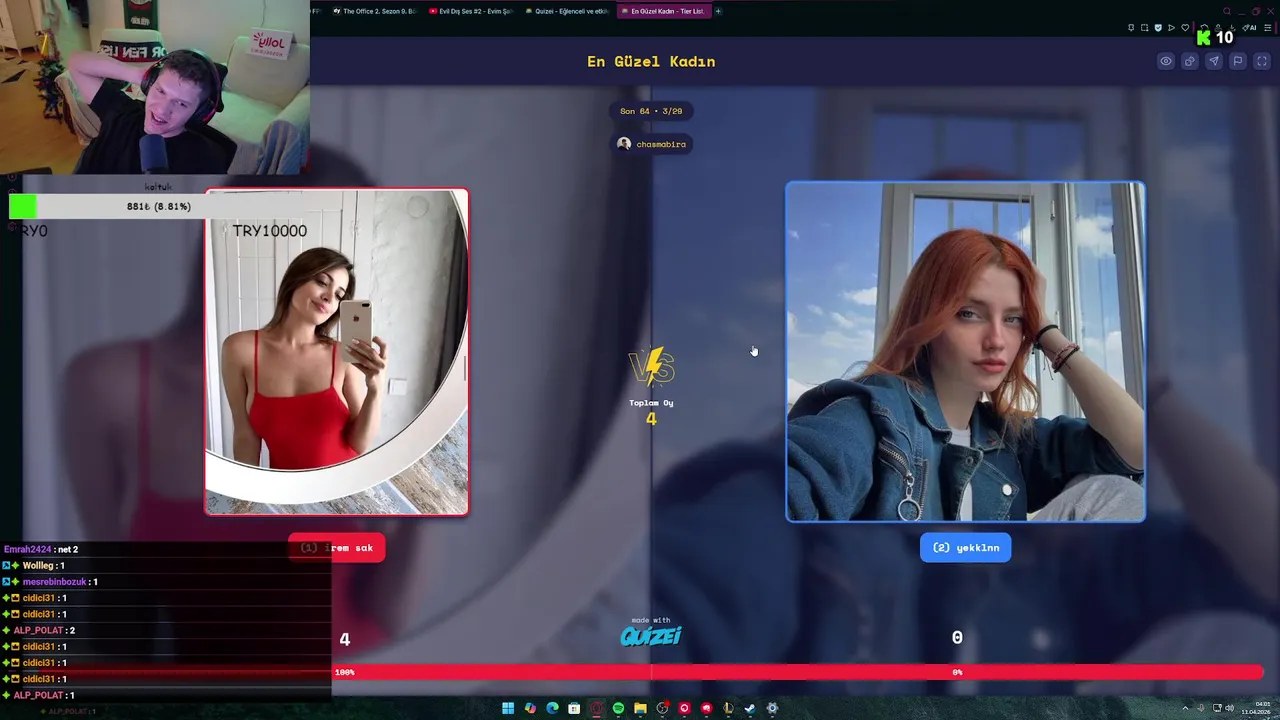This screenshot has height=720, width=1280.
Task: Click the copy link icon in quiz header
Action: pos(1190,61)
